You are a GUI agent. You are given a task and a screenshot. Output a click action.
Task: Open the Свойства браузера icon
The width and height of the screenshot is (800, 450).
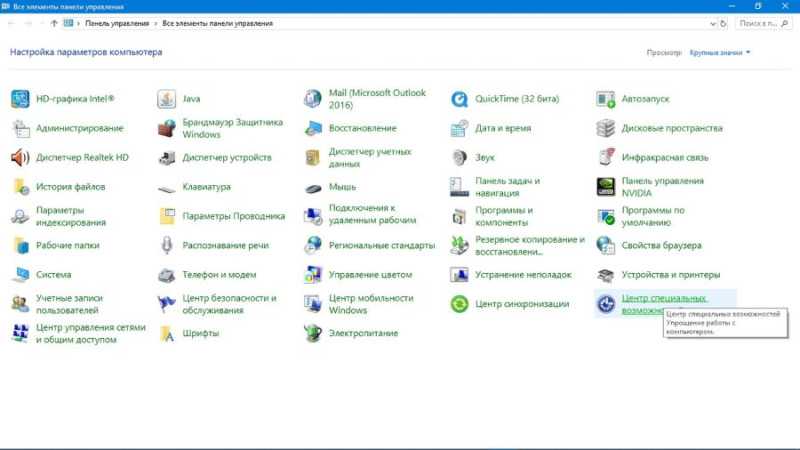tap(606, 245)
